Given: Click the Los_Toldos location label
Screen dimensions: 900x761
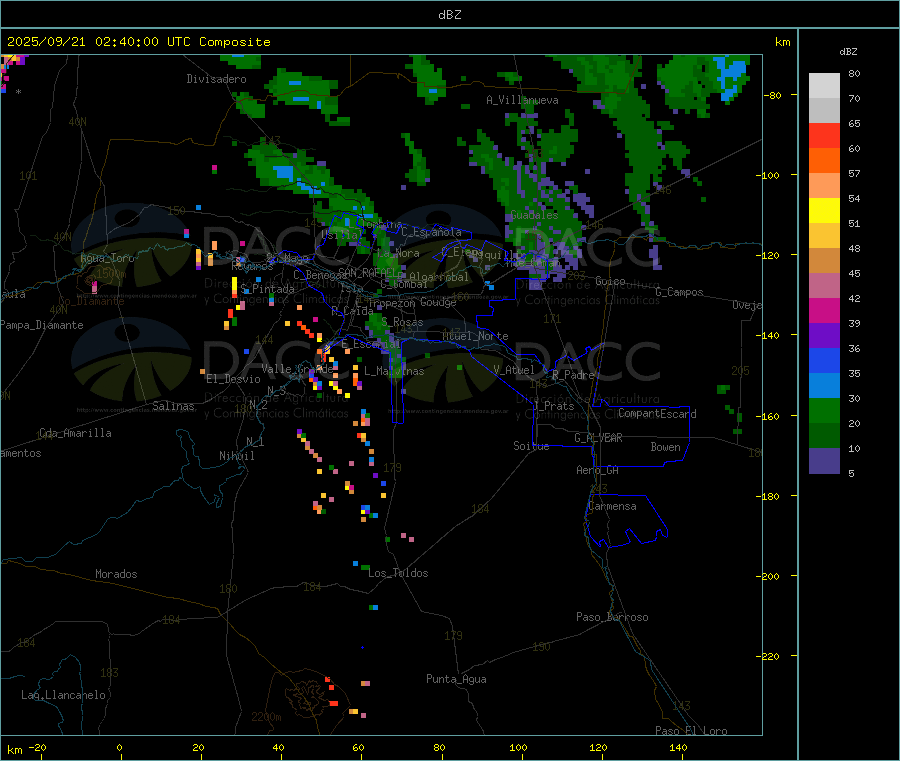Looking at the screenshot, I should 398,573.
